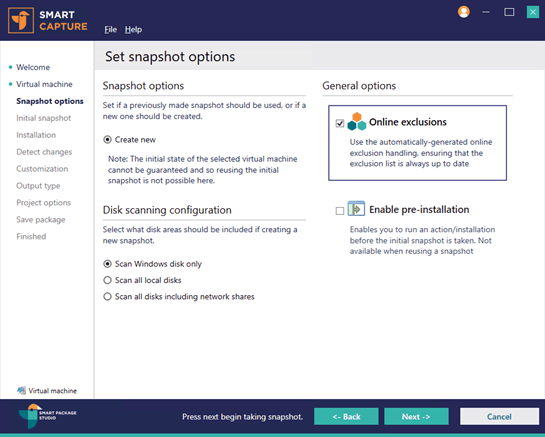Image resolution: width=545 pixels, height=437 pixels.
Task: Minimize the Smart Capture window
Action: coord(486,12)
